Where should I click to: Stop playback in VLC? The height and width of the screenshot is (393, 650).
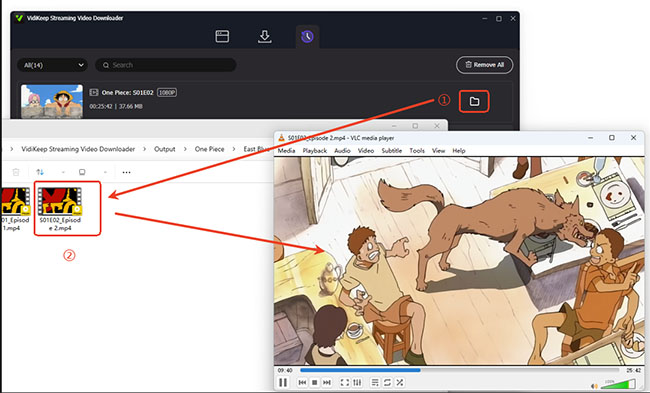[315, 382]
